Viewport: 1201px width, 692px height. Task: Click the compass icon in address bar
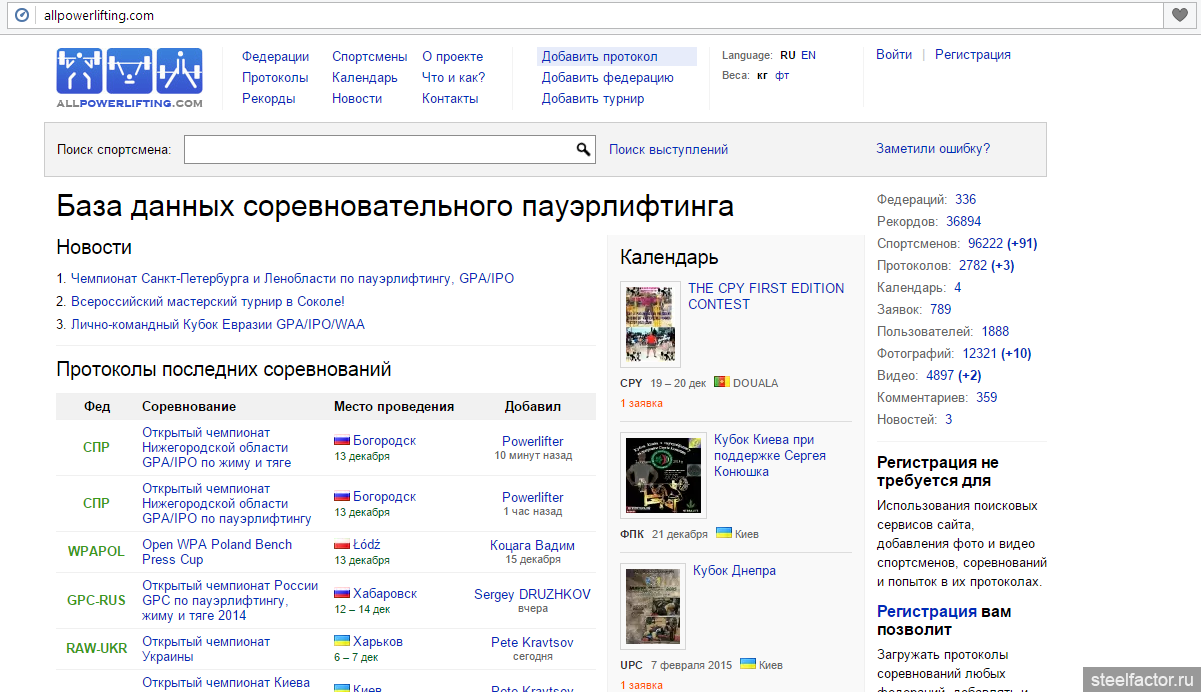click(22, 16)
